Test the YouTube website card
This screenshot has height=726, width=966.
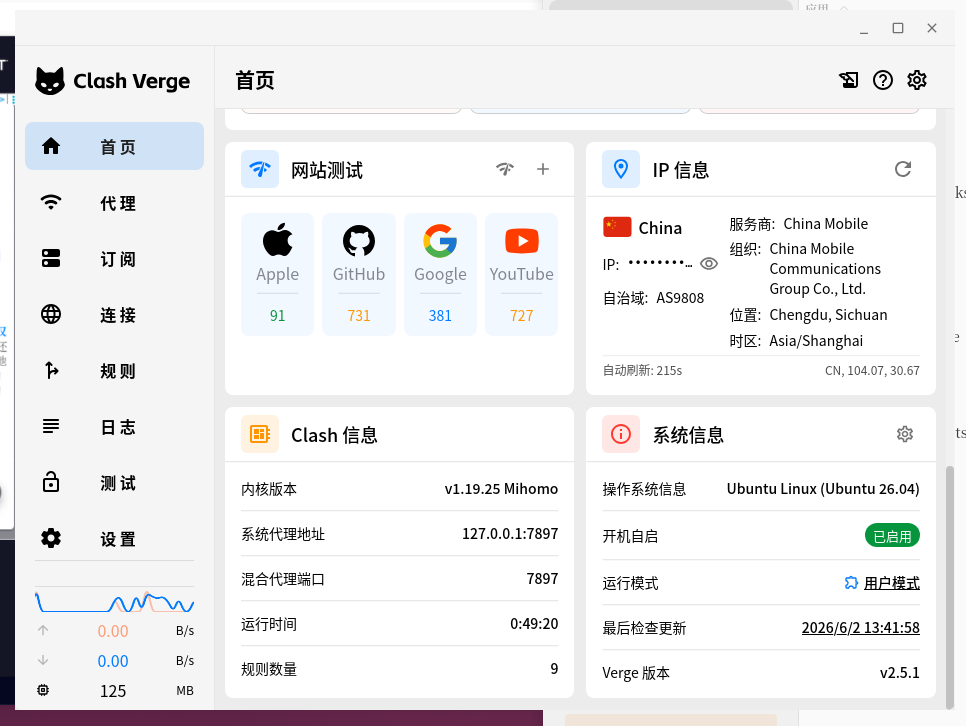(521, 274)
